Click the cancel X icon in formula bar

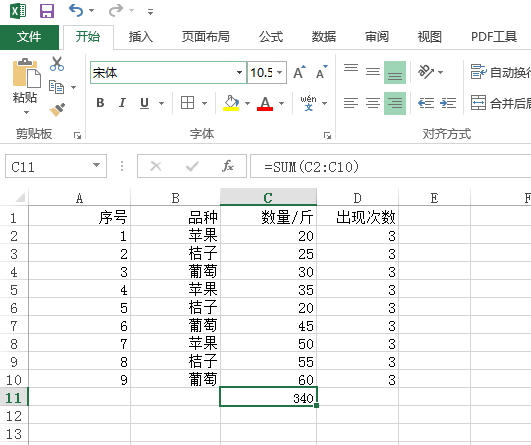click(x=156, y=166)
